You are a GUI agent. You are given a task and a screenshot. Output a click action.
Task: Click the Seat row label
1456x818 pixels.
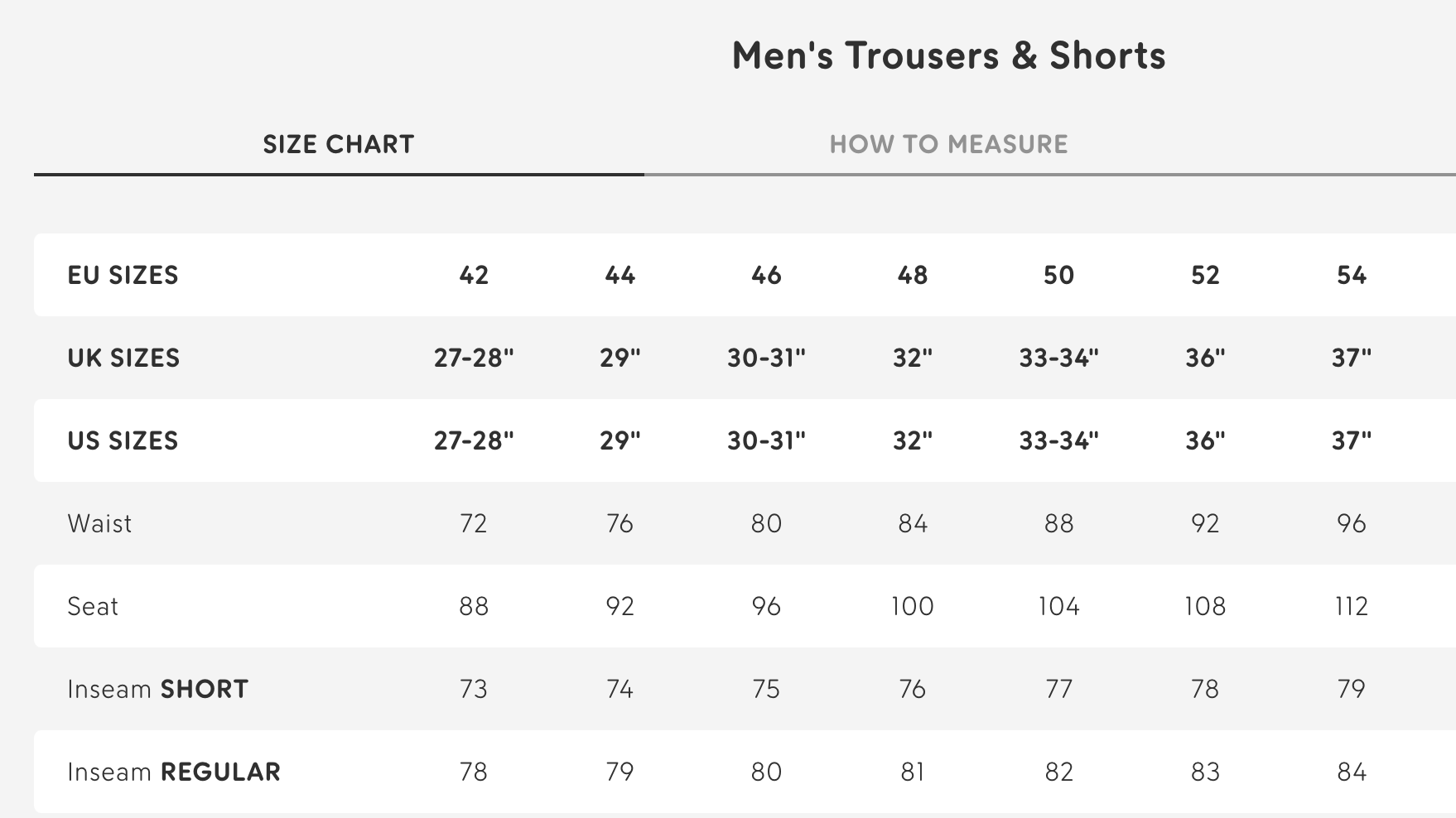pos(93,606)
